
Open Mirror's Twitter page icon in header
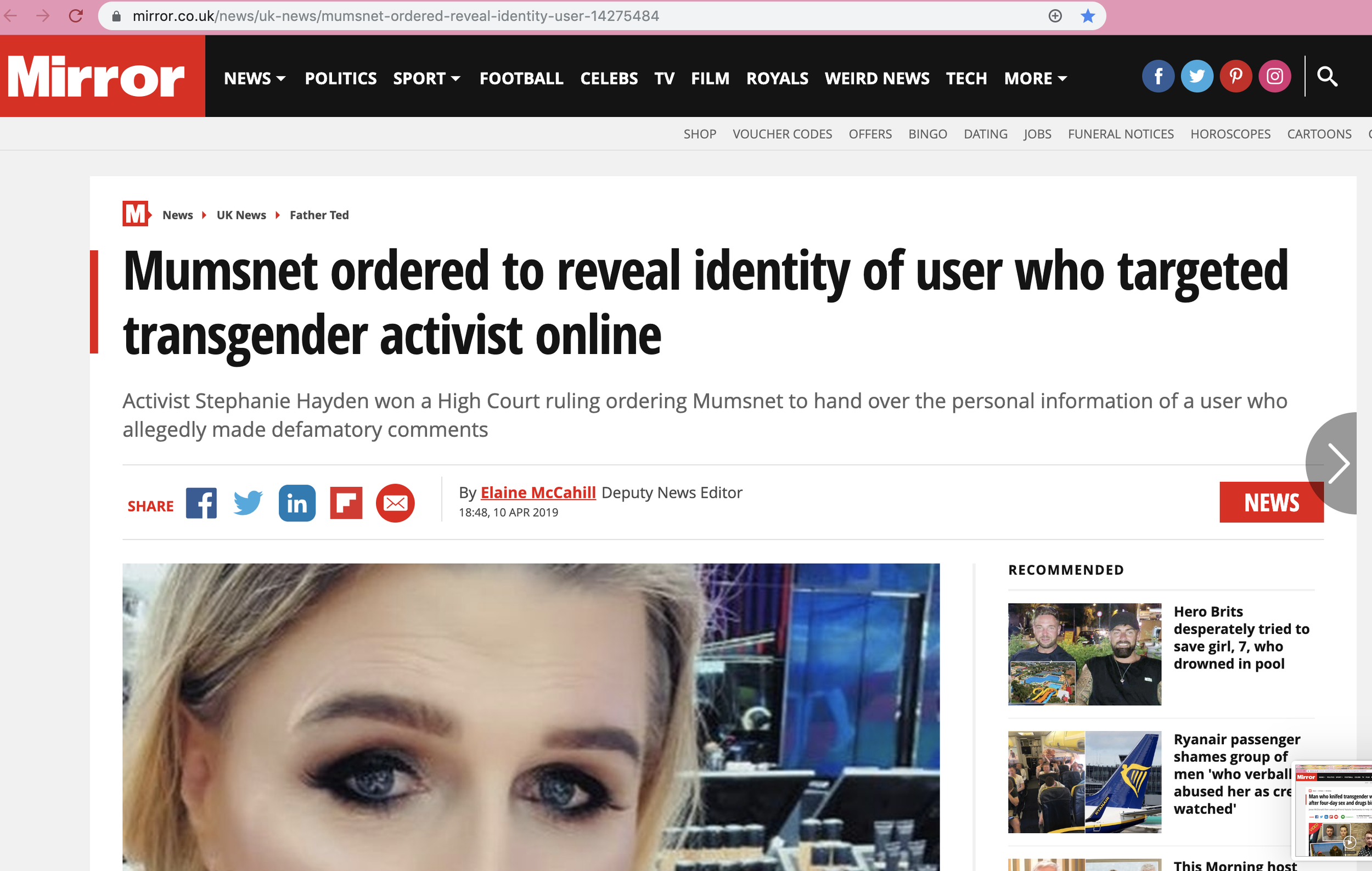click(x=1196, y=76)
